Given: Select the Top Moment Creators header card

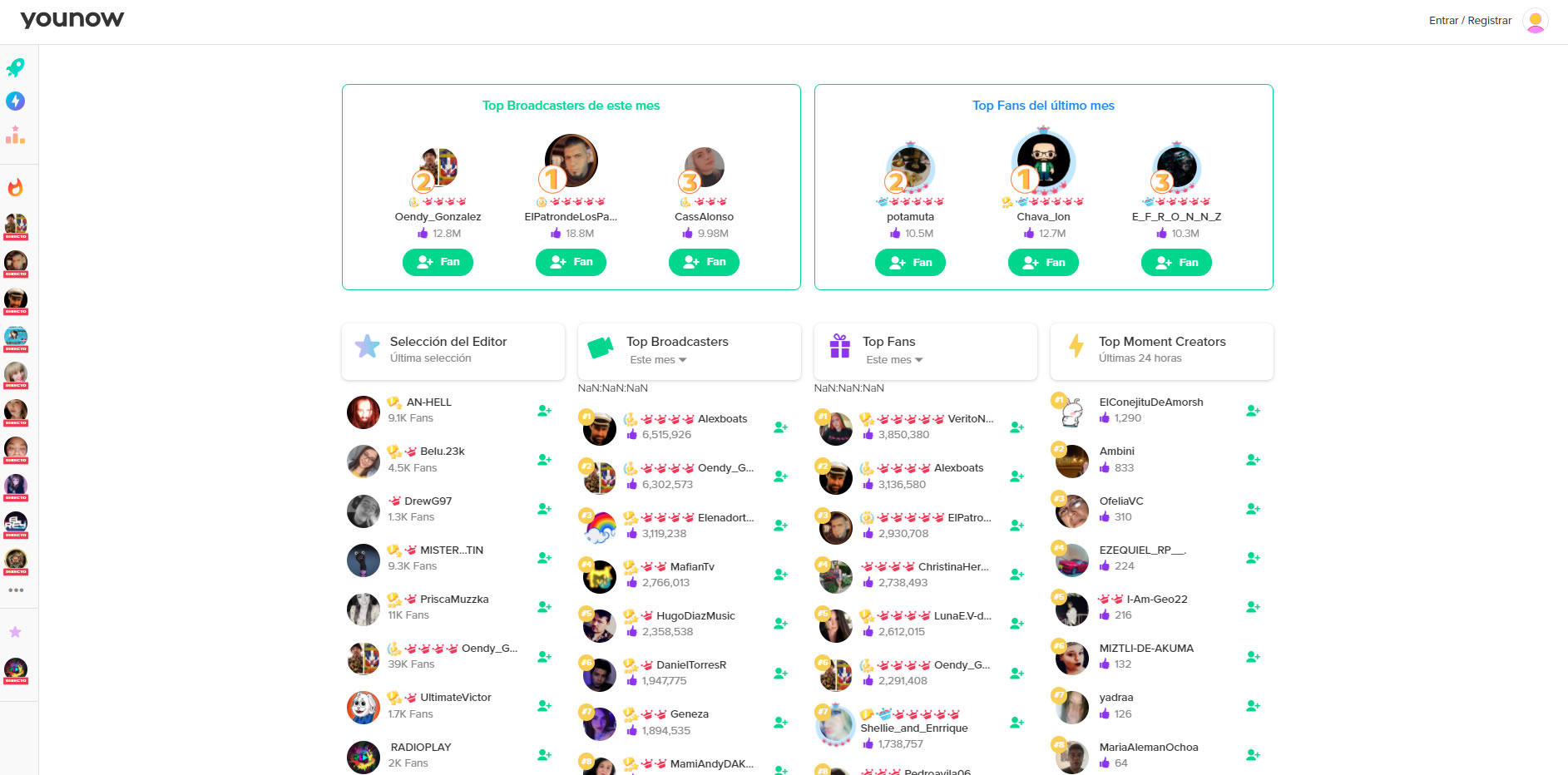Looking at the screenshot, I should point(1161,351).
